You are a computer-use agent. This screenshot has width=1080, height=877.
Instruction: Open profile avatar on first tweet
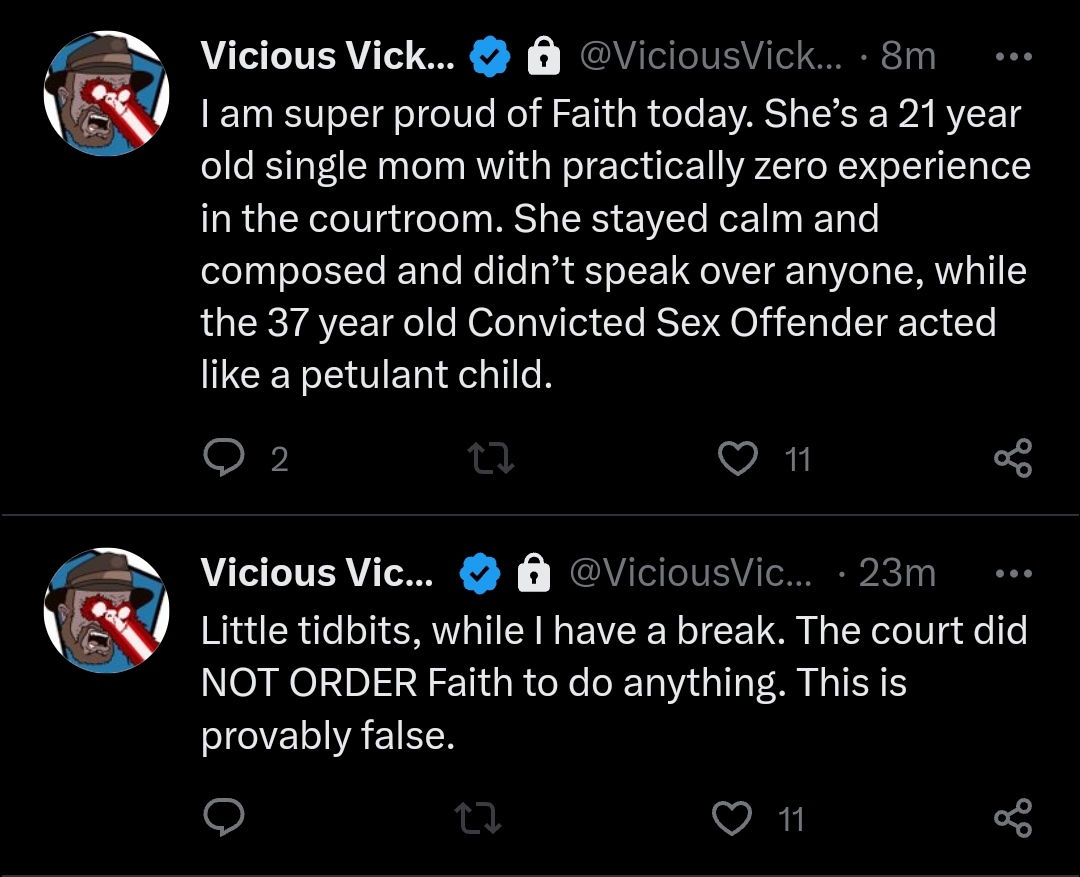(x=107, y=93)
